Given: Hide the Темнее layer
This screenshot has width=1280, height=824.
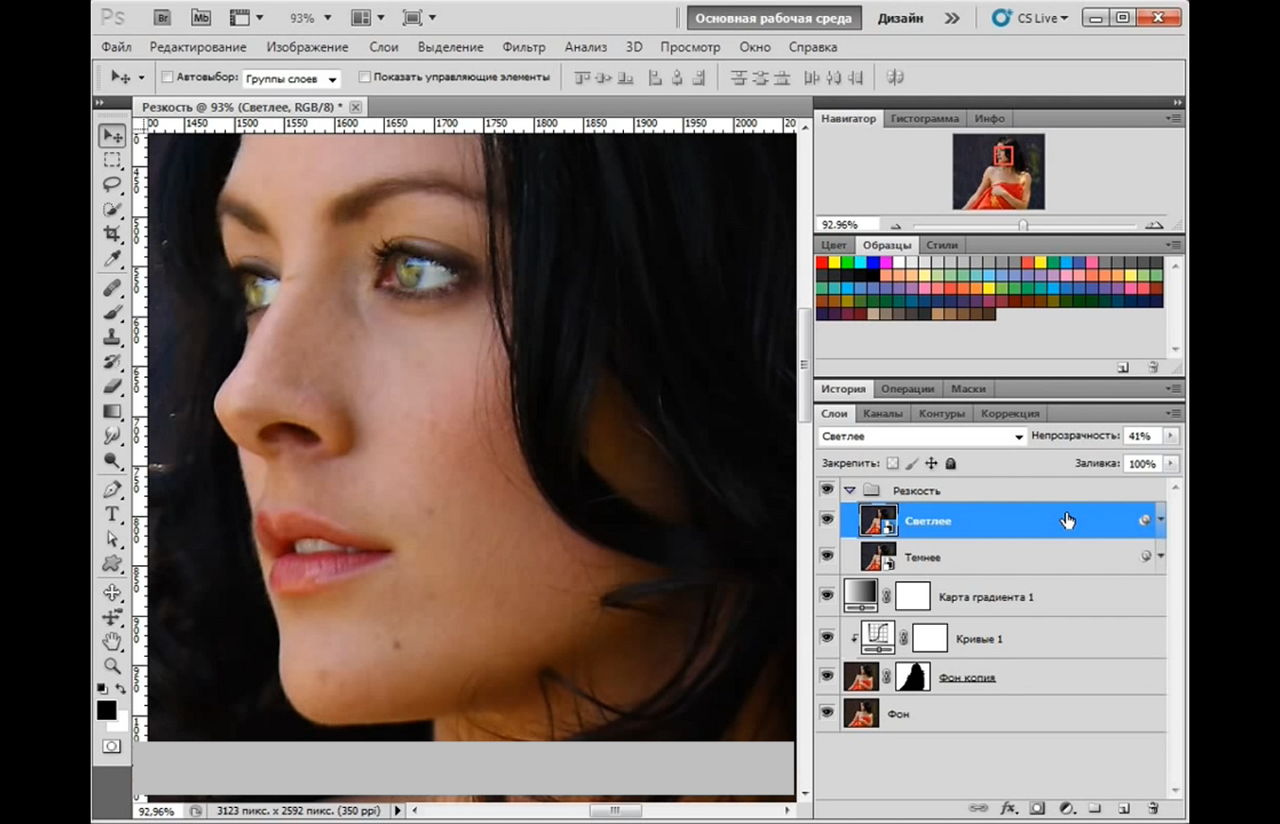Looking at the screenshot, I should coord(826,556).
